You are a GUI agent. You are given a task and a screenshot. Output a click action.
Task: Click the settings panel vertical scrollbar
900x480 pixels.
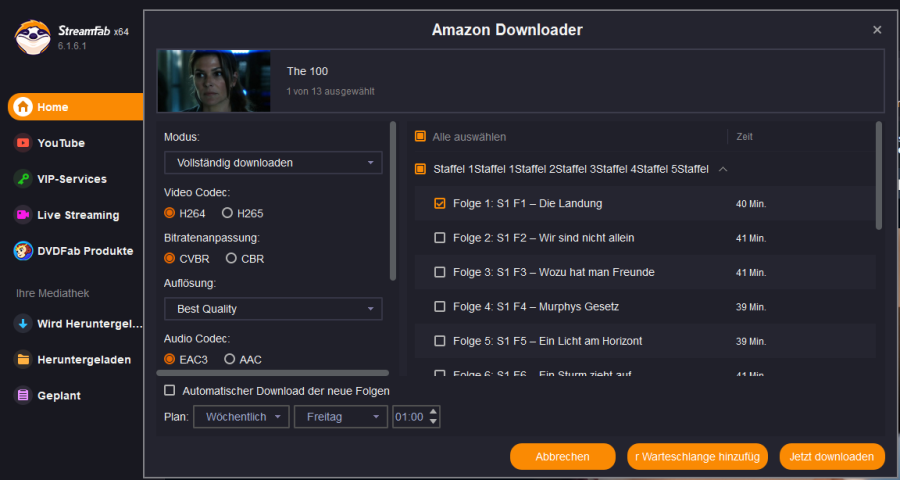tap(393, 200)
